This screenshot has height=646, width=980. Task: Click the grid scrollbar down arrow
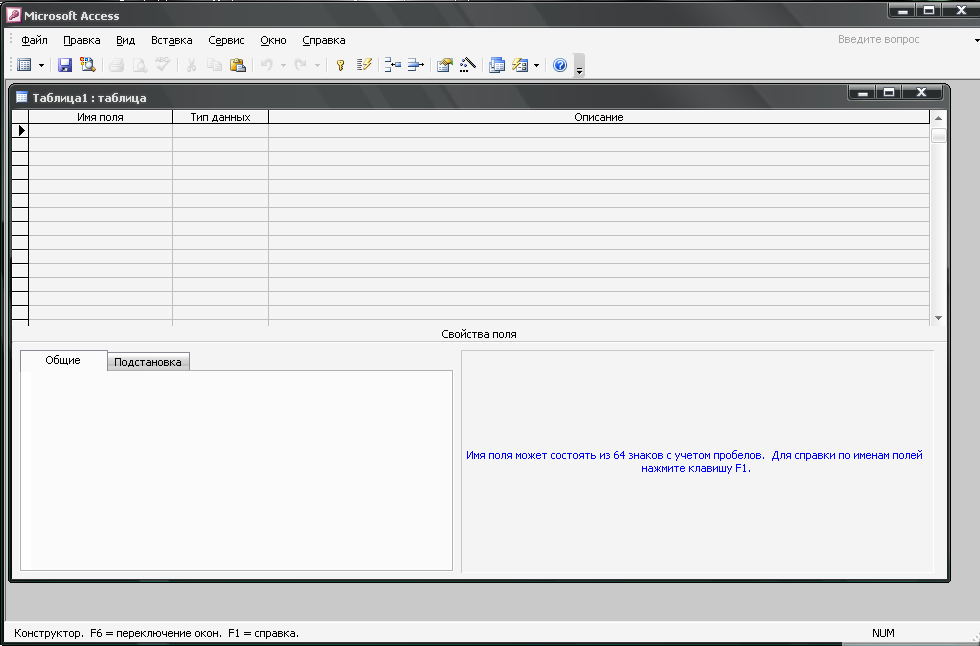(x=938, y=318)
